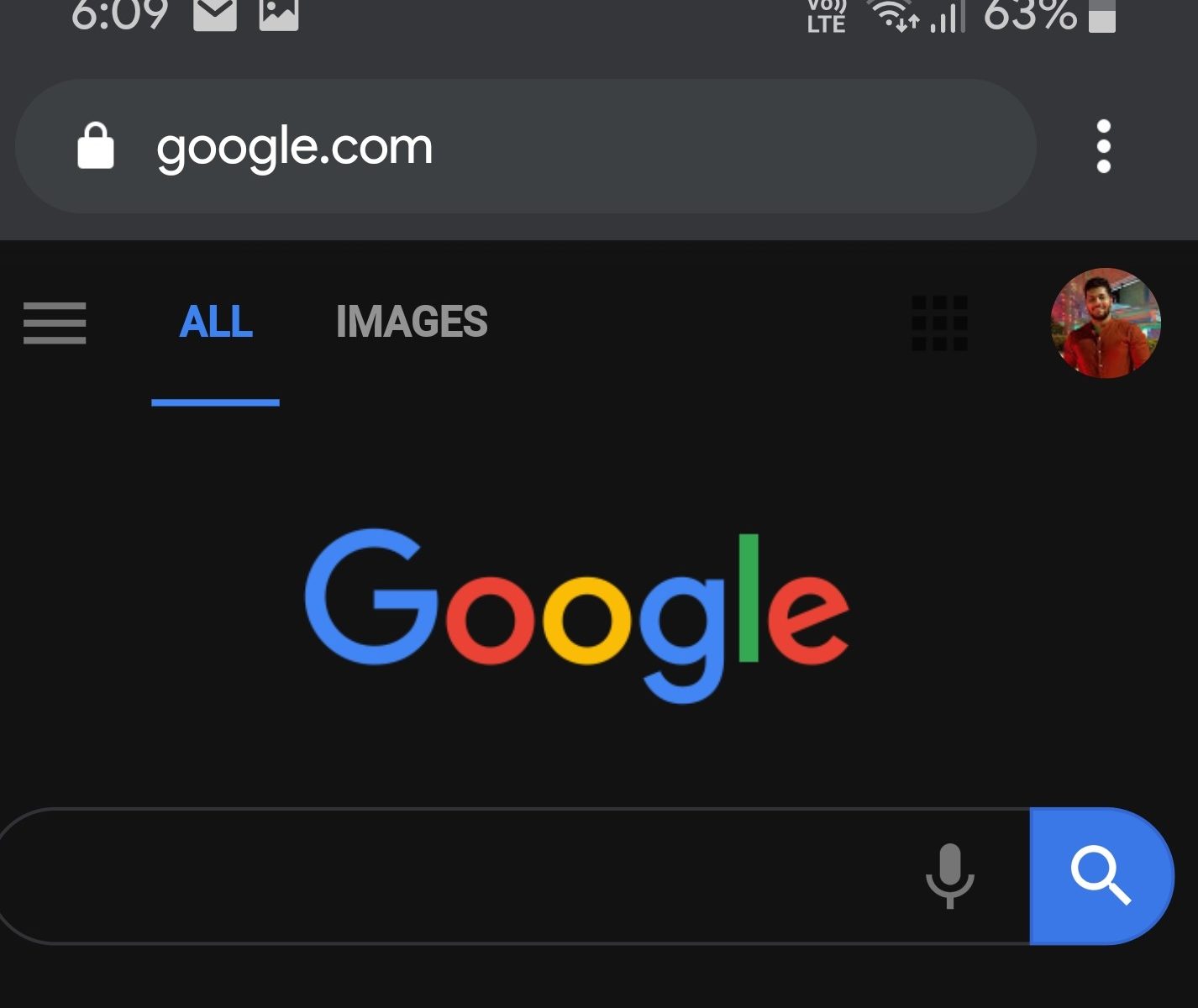Tap the picture notification icon
Image resolution: width=1198 pixels, height=1008 pixels.
279,13
